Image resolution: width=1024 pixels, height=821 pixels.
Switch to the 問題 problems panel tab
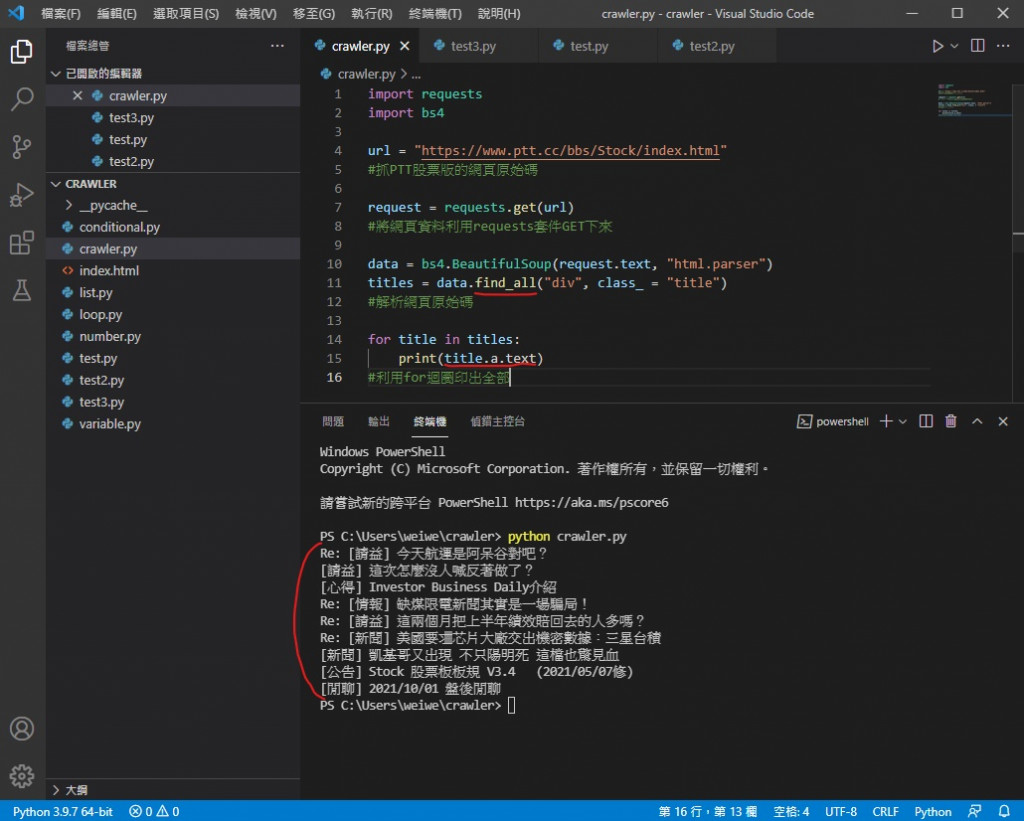(333, 421)
